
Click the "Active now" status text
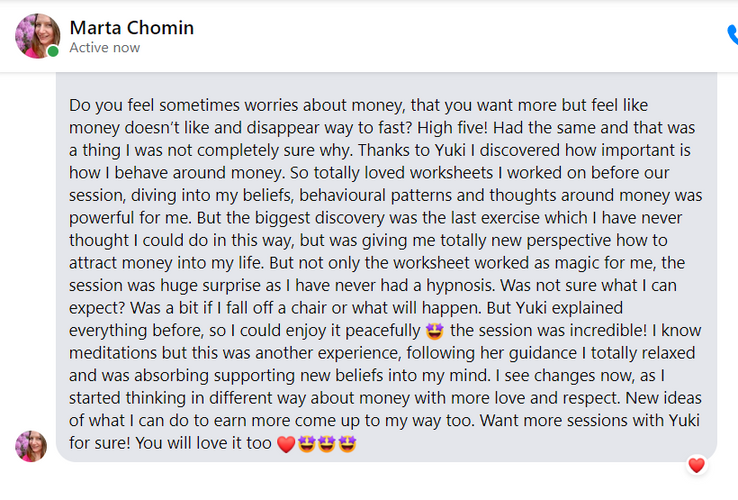pyautogui.click(x=104, y=48)
